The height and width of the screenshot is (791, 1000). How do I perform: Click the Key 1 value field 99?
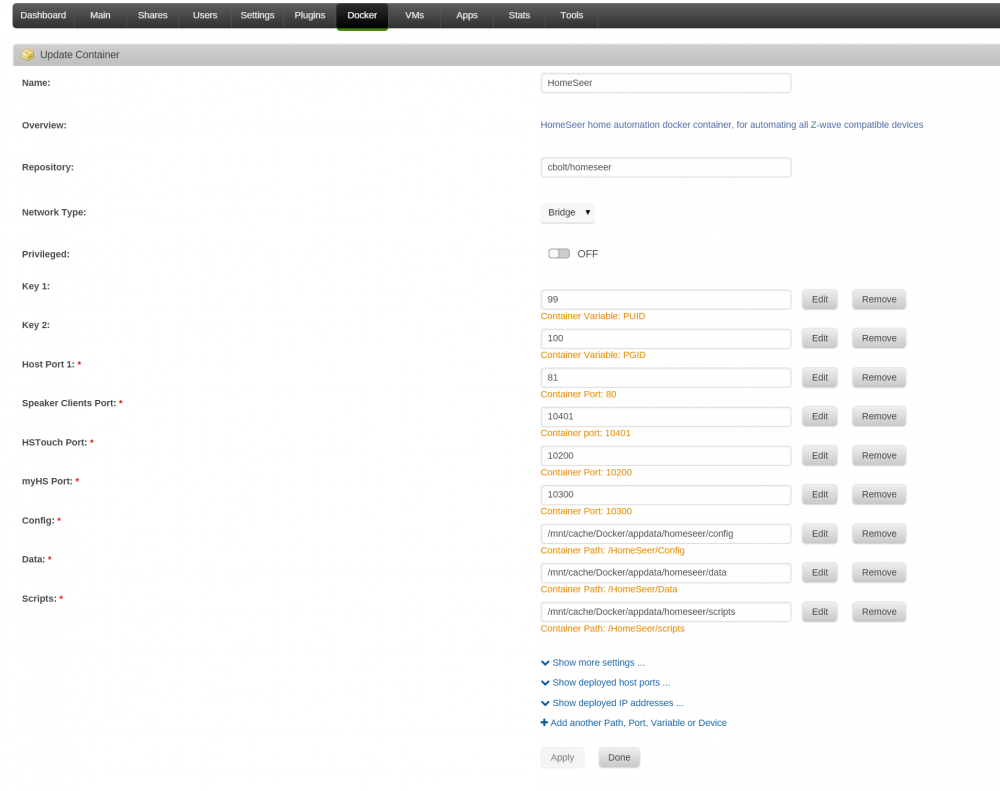[666, 300]
